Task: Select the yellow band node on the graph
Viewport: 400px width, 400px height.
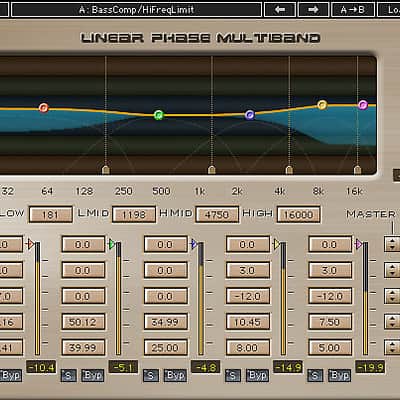Action: 322,105
